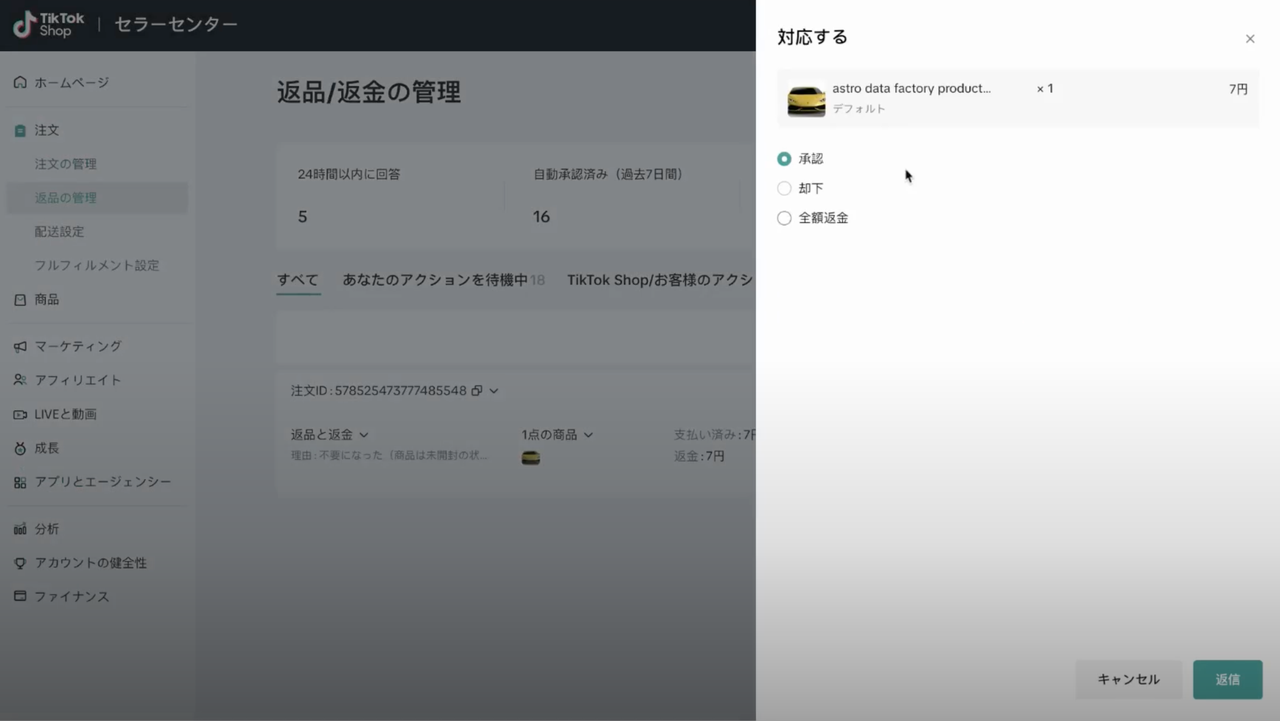Open the 成長 growth icon

click(21, 448)
